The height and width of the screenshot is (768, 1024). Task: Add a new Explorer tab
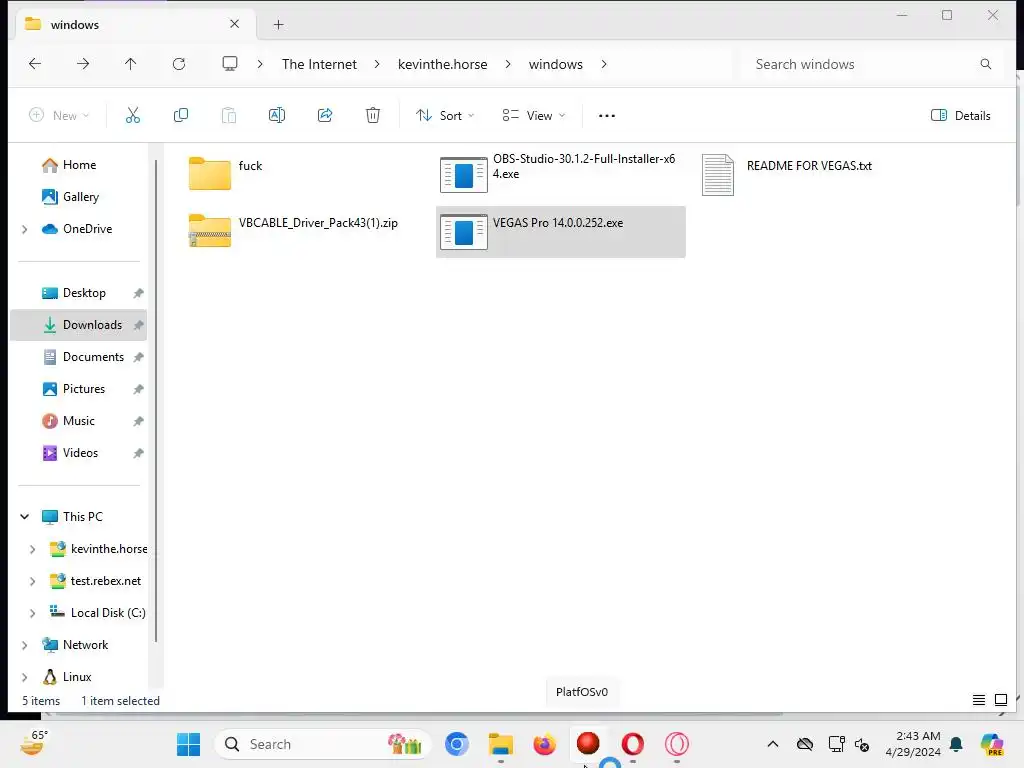coord(278,24)
